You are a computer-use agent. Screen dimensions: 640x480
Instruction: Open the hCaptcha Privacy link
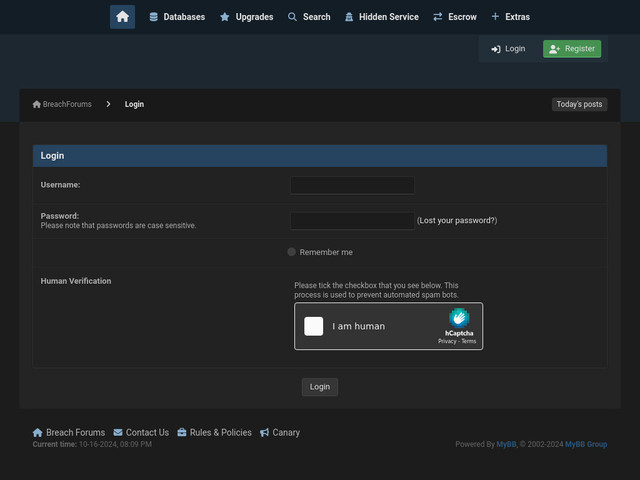coord(447,341)
